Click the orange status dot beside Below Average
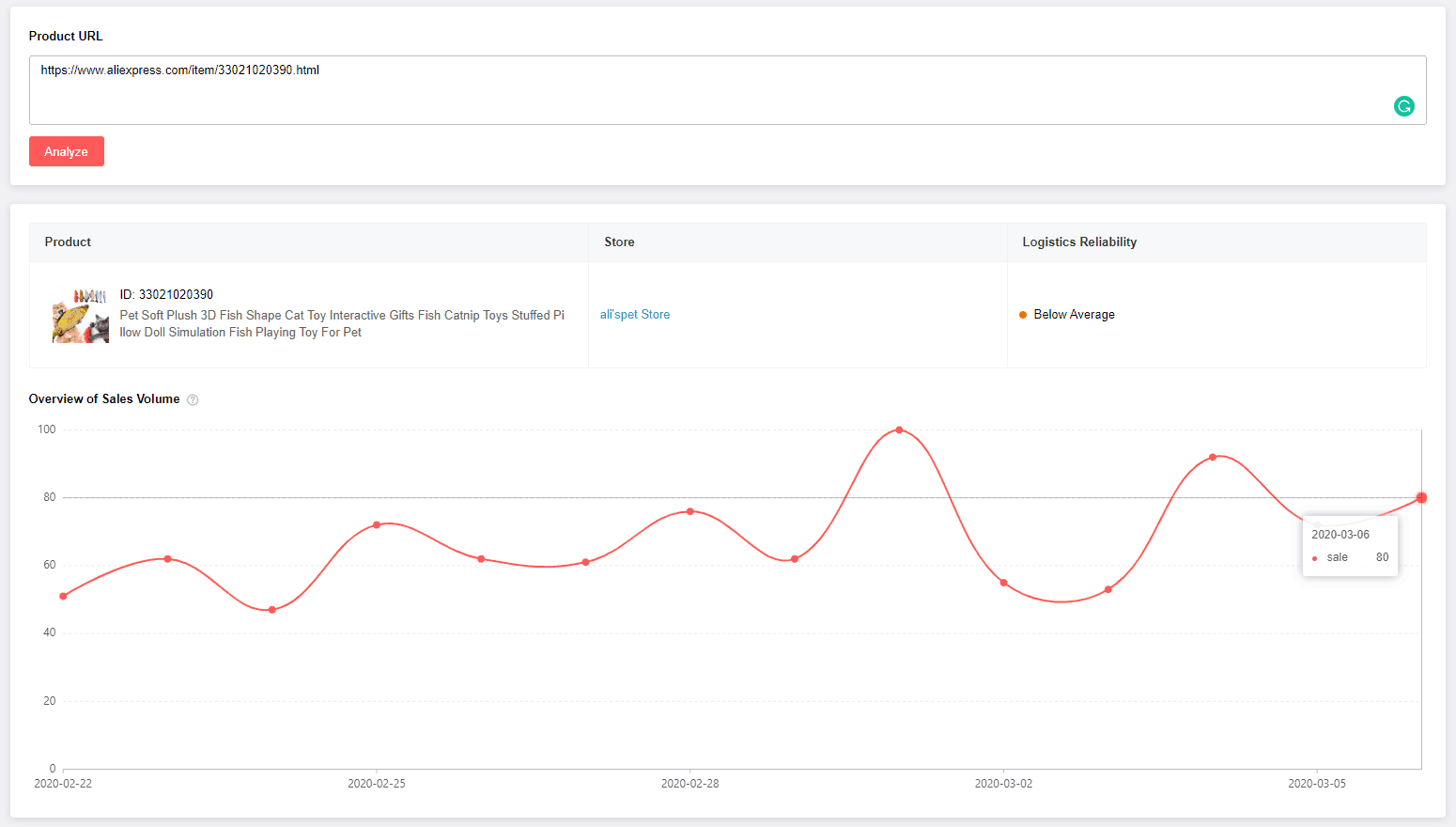Viewport: 1456px width, 827px height. (1022, 315)
